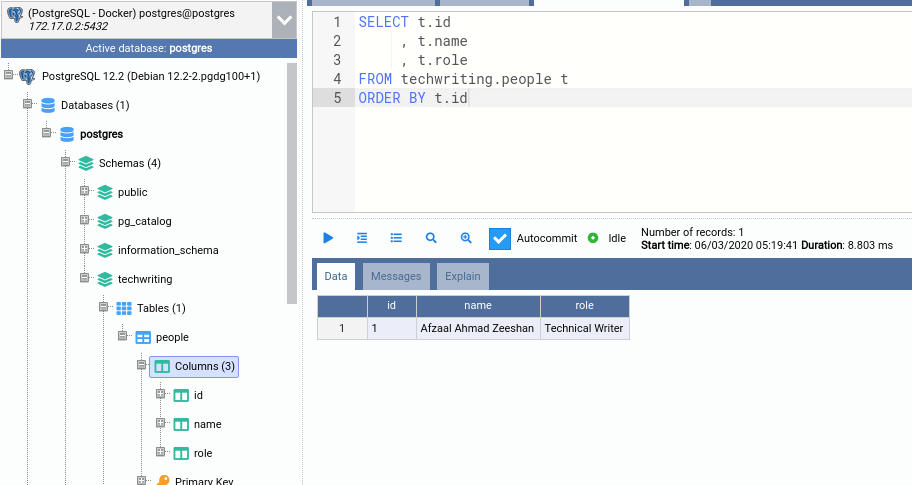Collapse the Tables (1) node
Image resolution: width=912 pixels, height=485 pixels.
(x=104, y=308)
